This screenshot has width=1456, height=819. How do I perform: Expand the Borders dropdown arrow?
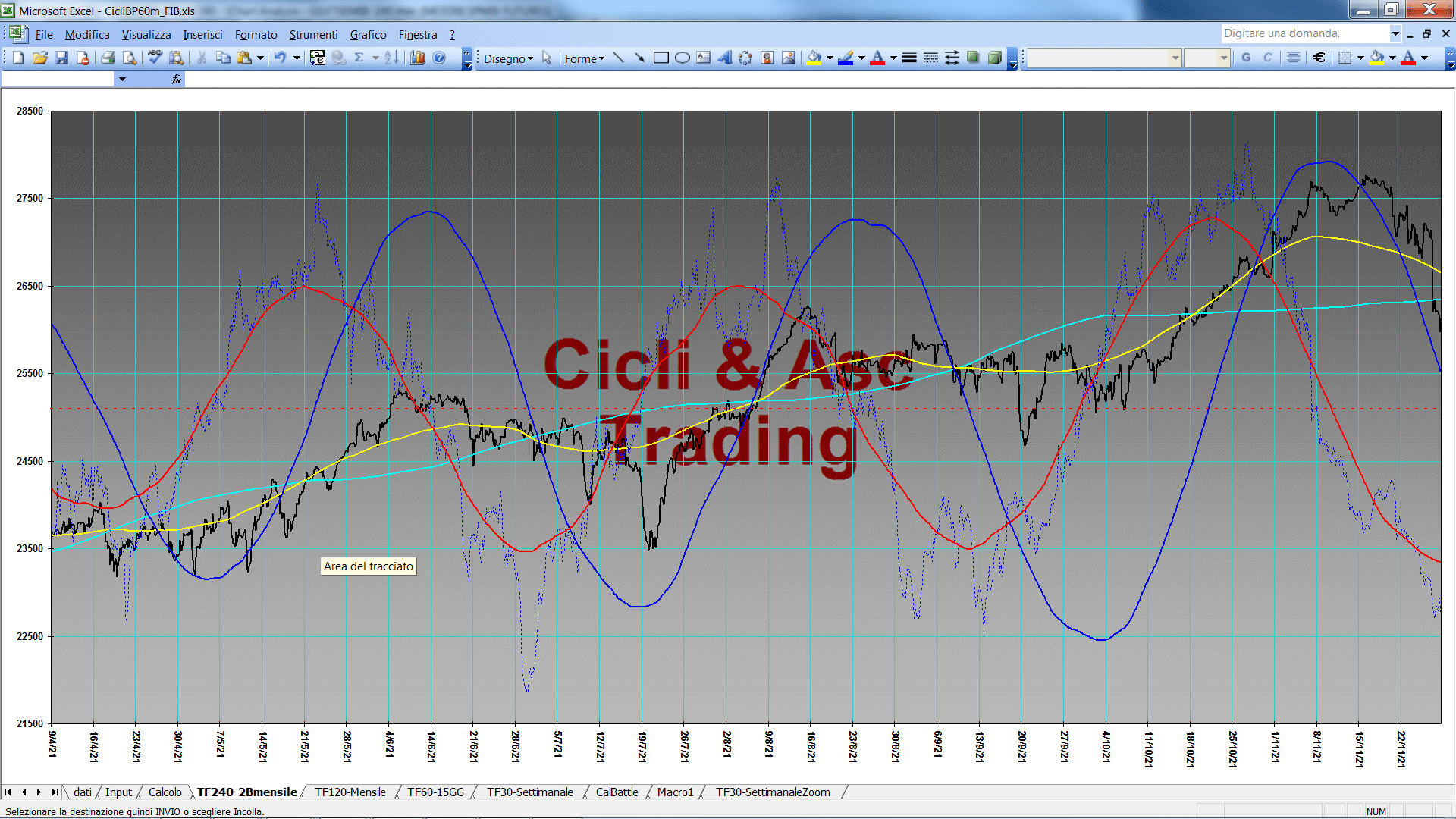tap(1360, 58)
